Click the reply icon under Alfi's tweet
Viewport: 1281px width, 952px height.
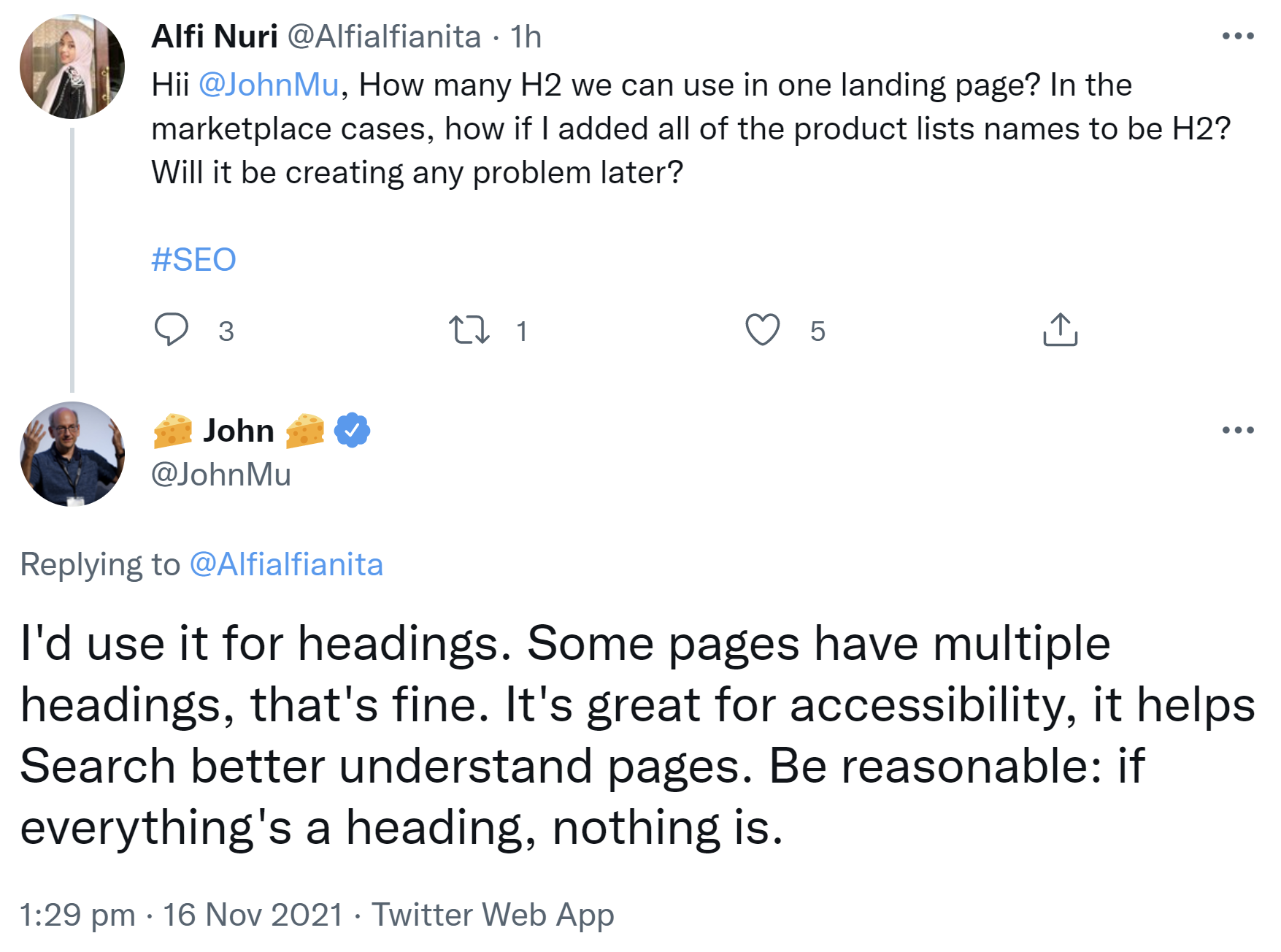172,329
